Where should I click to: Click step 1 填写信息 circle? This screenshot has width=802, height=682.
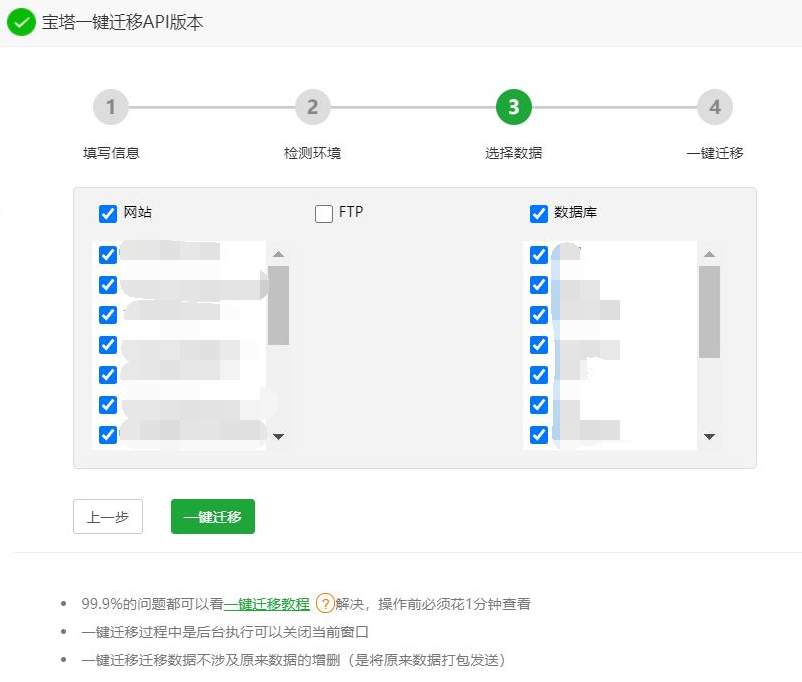[x=110, y=107]
